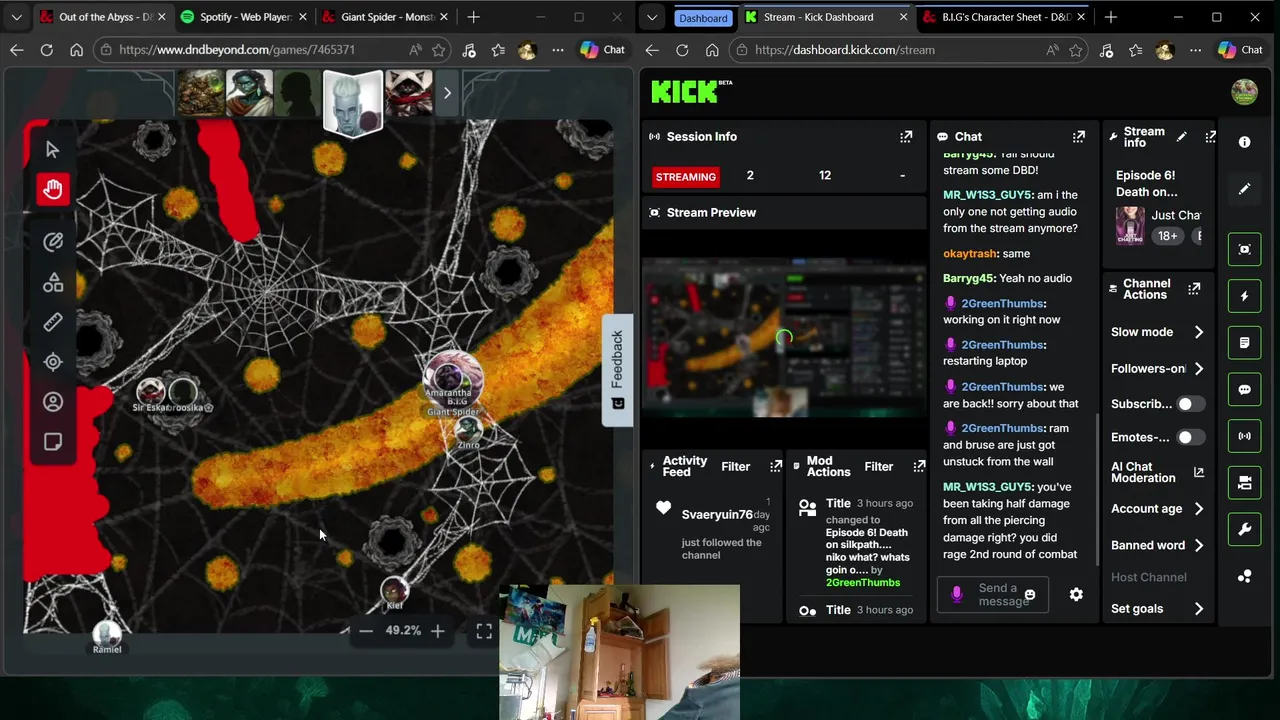This screenshot has height=720, width=1280.
Task: Click the three-dots cluster icon in Kick sidebar
Action: (x=1244, y=576)
